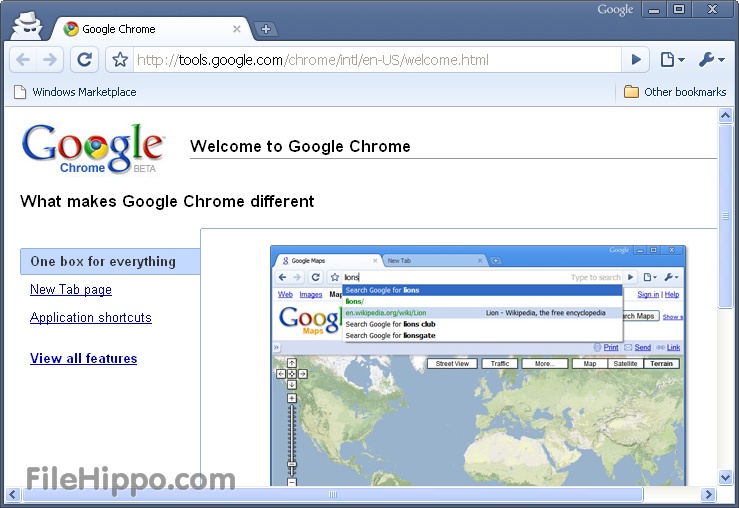Viewport: 739px width, 508px height.
Task: Open the Windows Marketplace bookmark
Action: click(75, 92)
